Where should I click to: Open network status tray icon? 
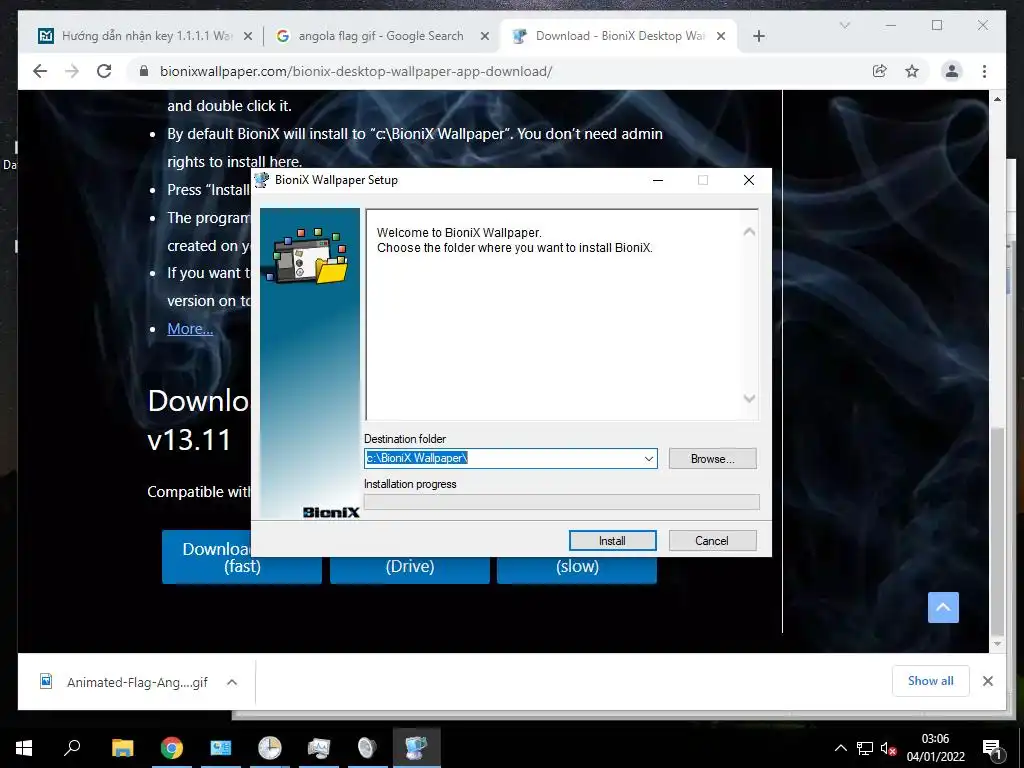(865, 748)
